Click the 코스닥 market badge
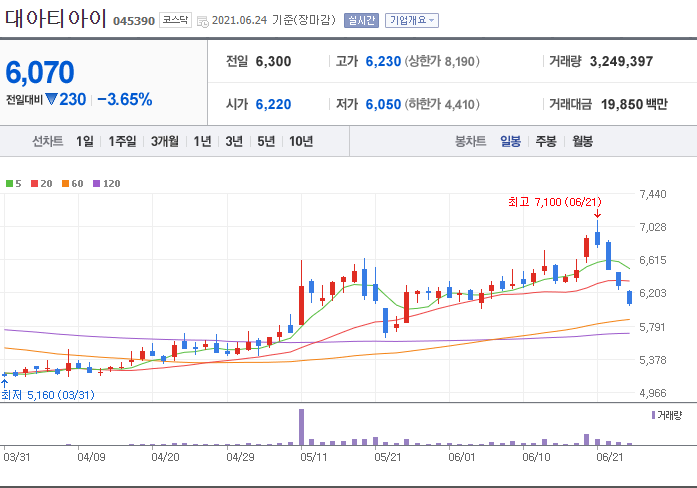 pos(175,20)
